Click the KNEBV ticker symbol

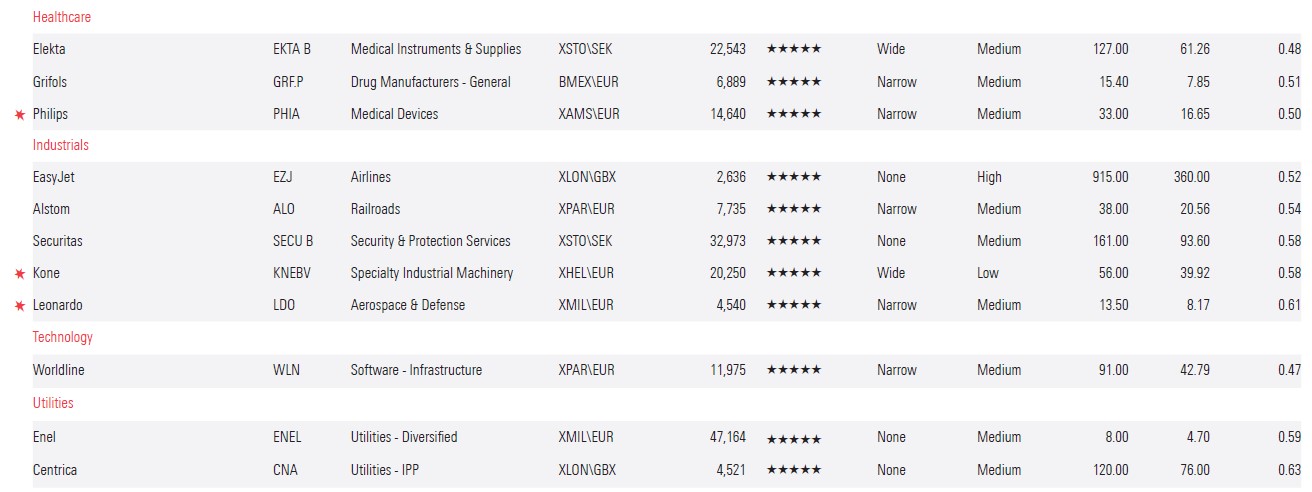click(x=292, y=273)
